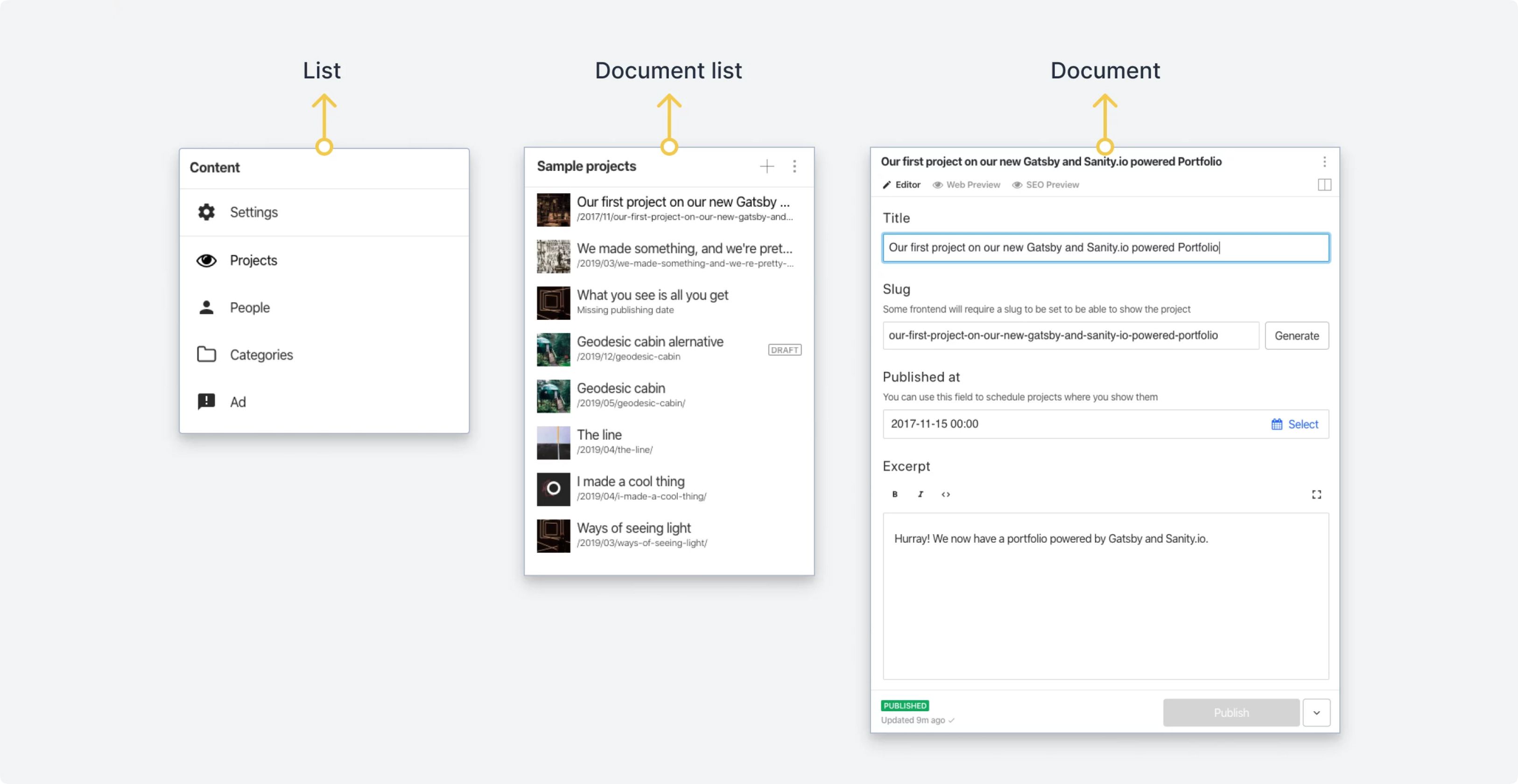Click the PUBLISHED status badge
The height and width of the screenshot is (784, 1518).
coord(905,706)
